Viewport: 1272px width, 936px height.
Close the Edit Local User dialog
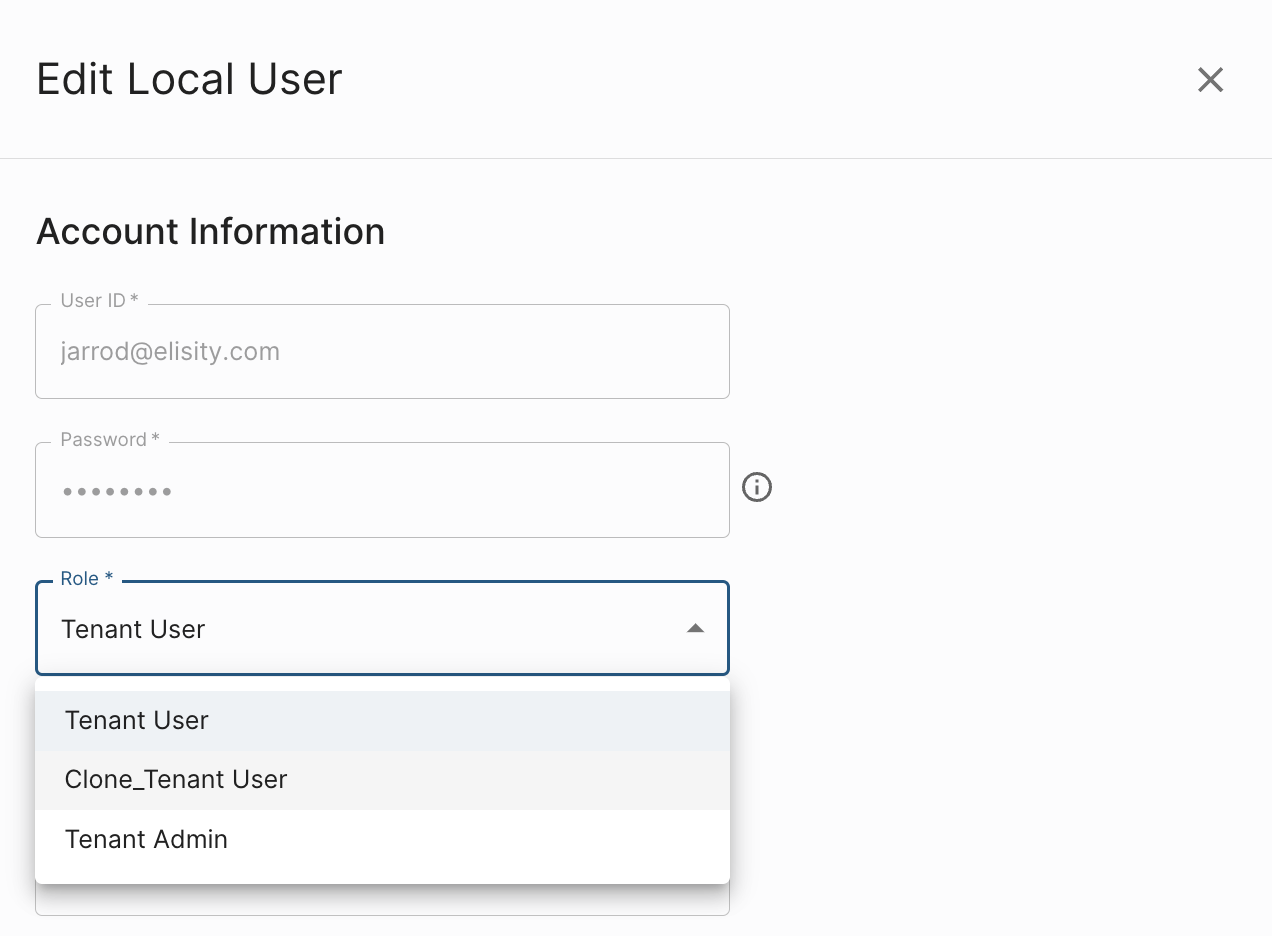(x=1210, y=80)
